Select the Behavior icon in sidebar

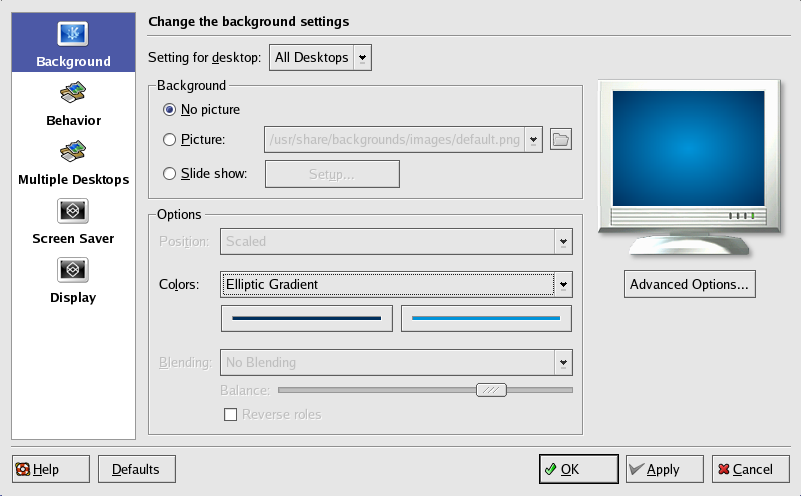73,94
